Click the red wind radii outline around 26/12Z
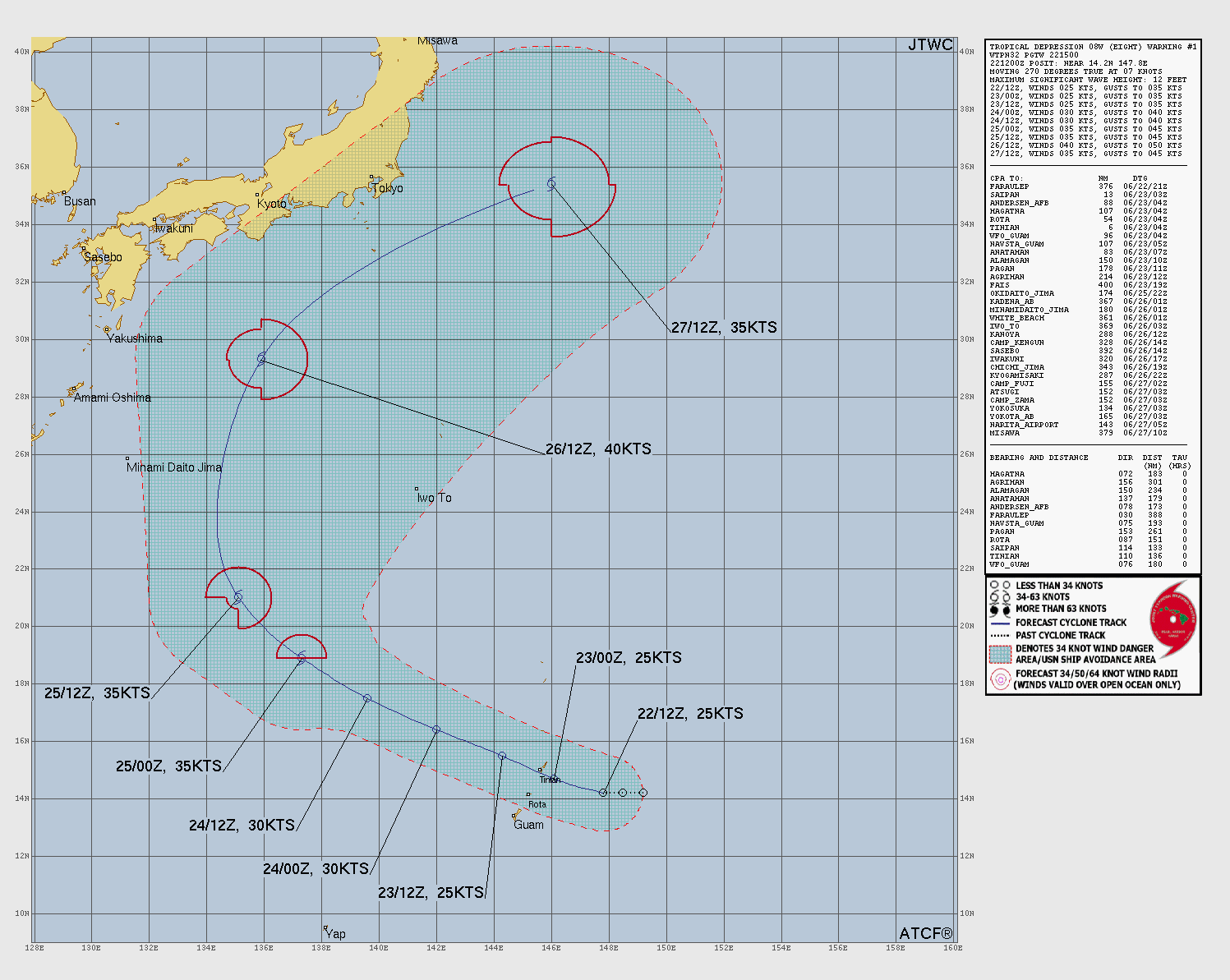The width and height of the screenshot is (1230, 980). pos(267,359)
